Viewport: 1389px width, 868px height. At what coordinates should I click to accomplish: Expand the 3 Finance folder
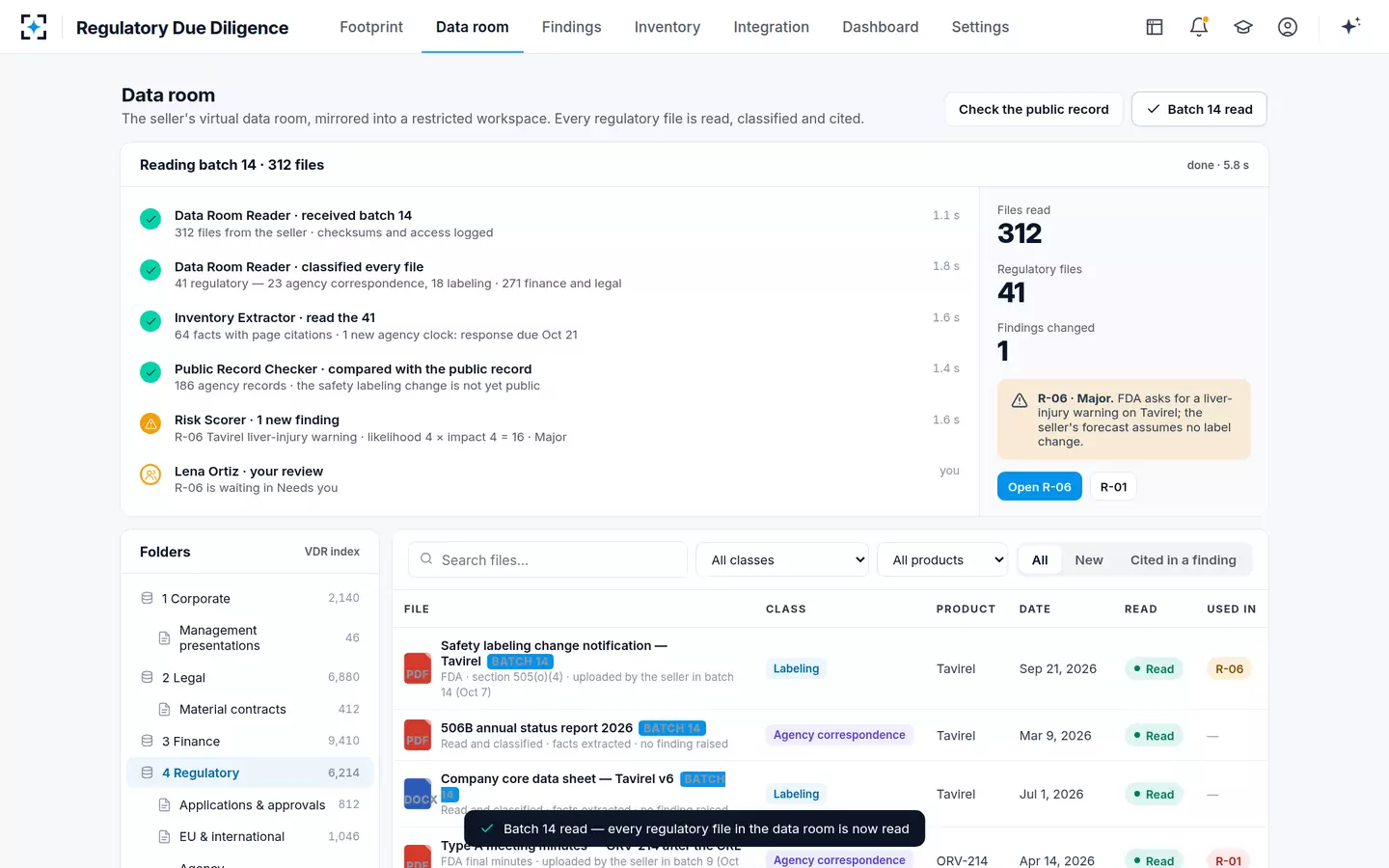point(250,741)
